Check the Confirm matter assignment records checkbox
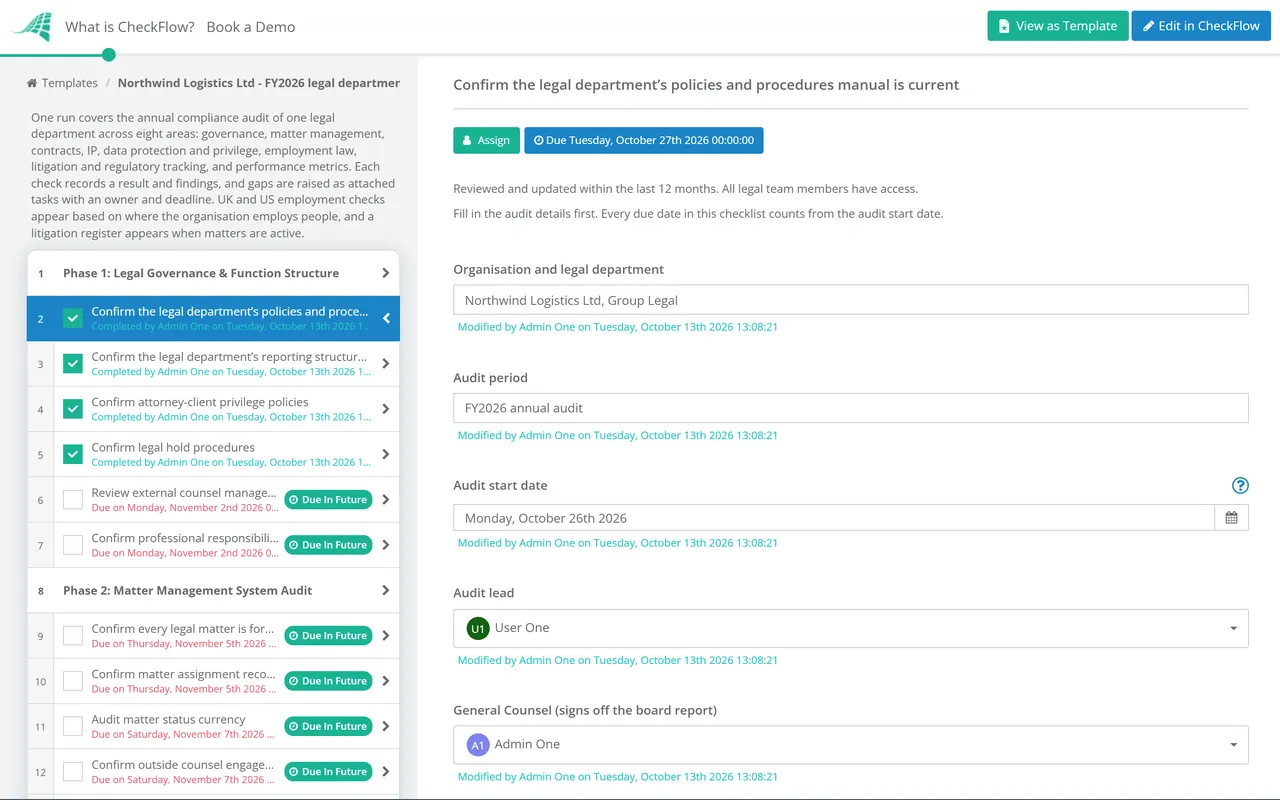This screenshot has width=1280, height=800. pyautogui.click(x=73, y=681)
